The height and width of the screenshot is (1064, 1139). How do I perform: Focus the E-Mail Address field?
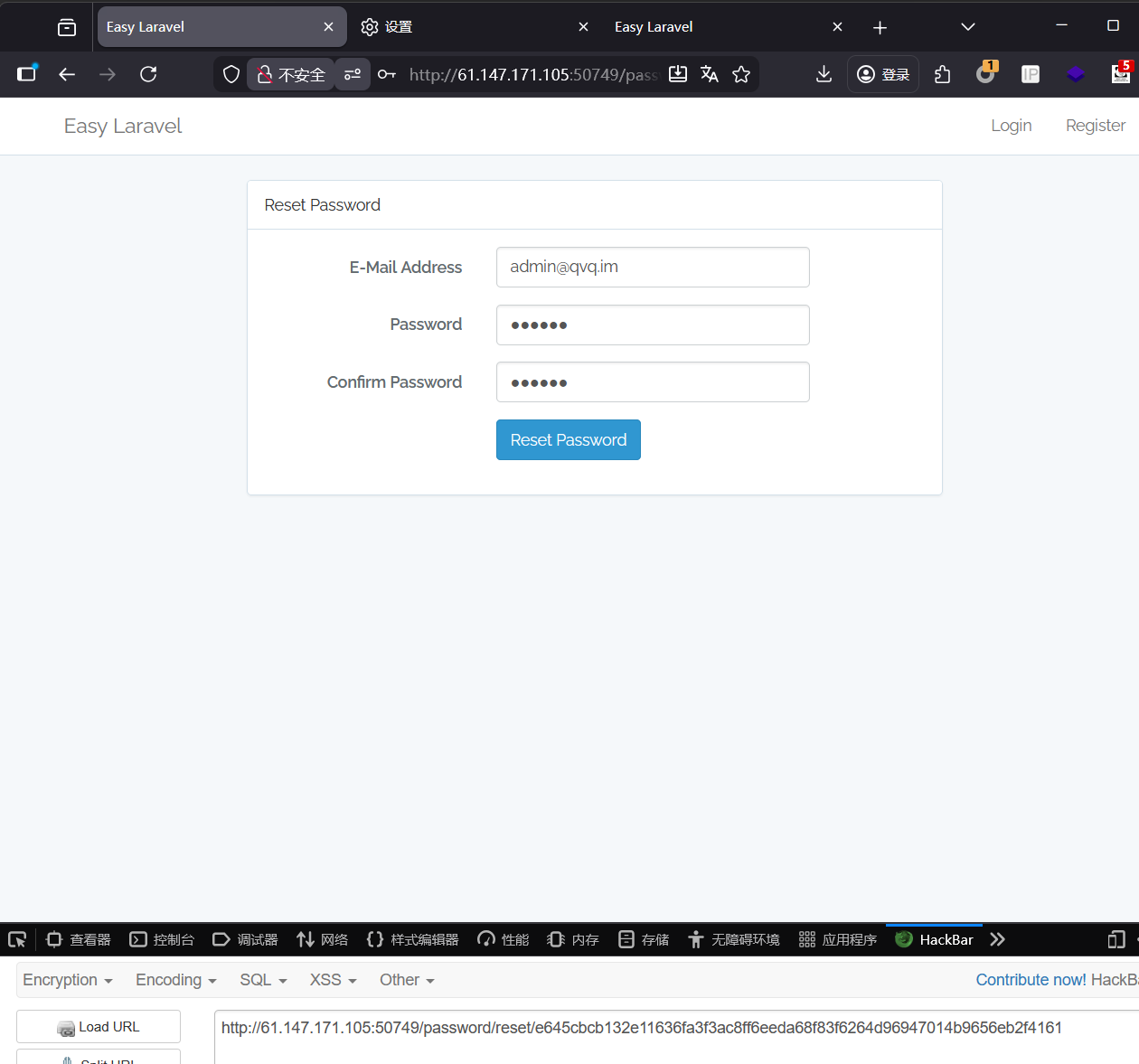point(653,267)
